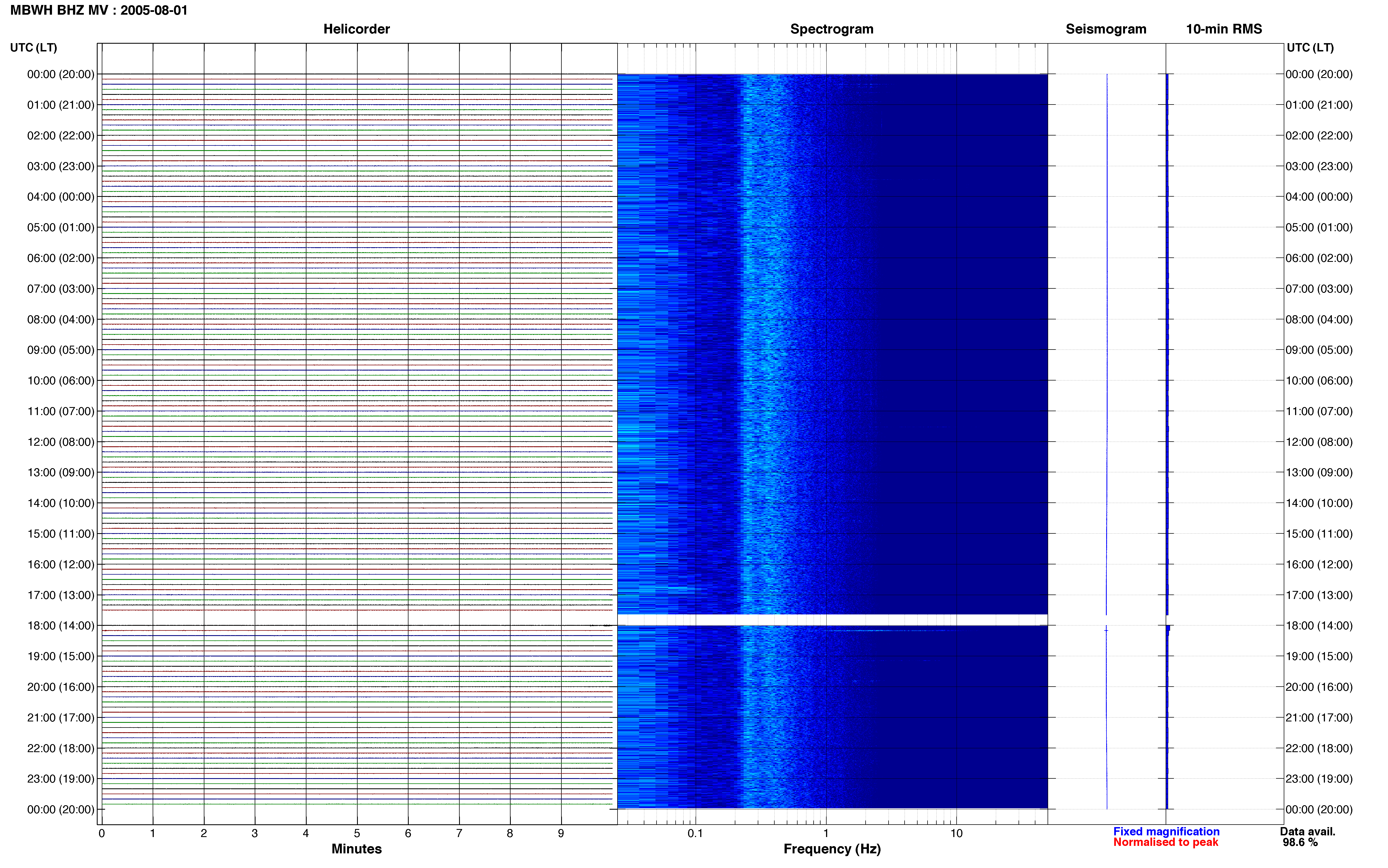This screenshot has height=868, width=1388.
Task: Click the left '11:00 (07:00)' time label
Action: pyautogui.click(x=61, y=411)
